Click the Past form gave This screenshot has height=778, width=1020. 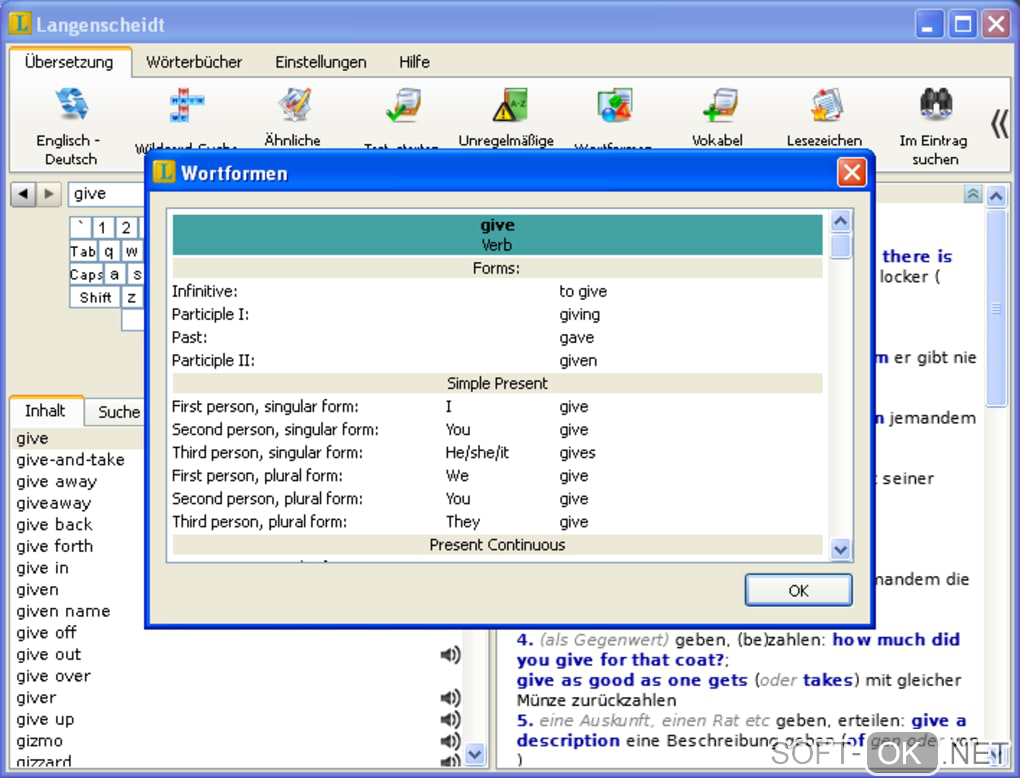[x=576, y=338]
